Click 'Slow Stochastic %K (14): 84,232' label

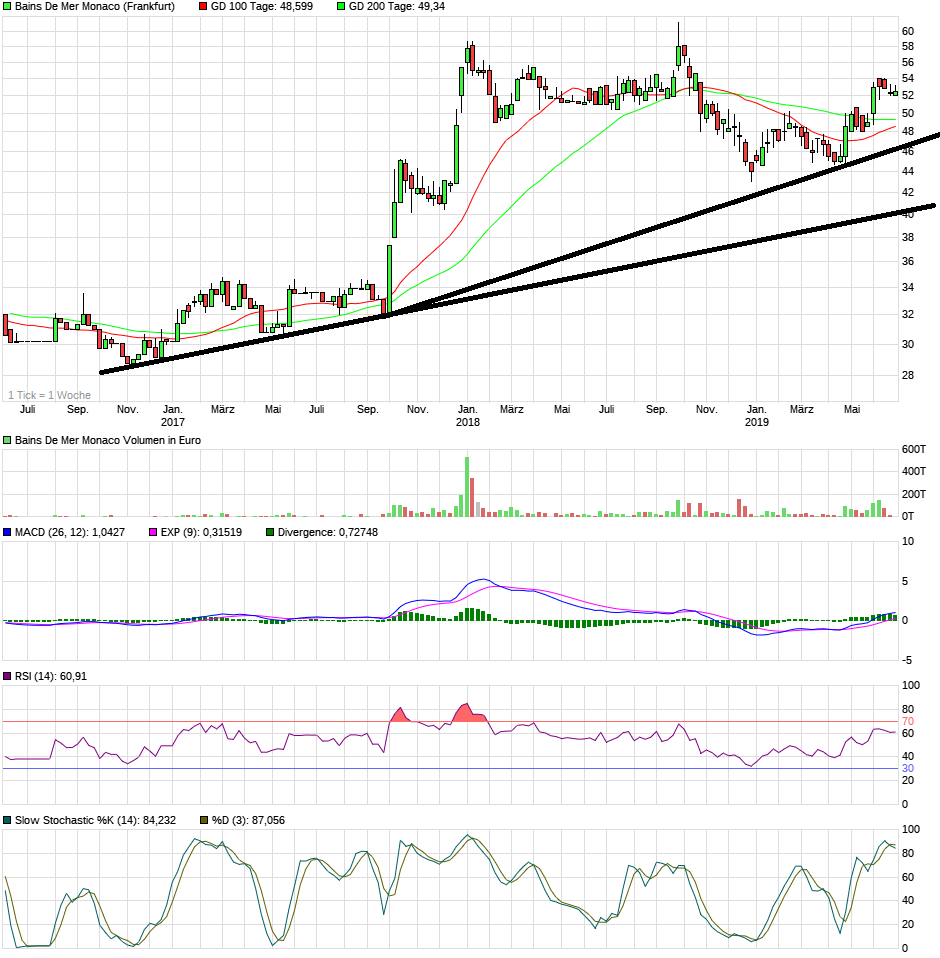point(95,821)
